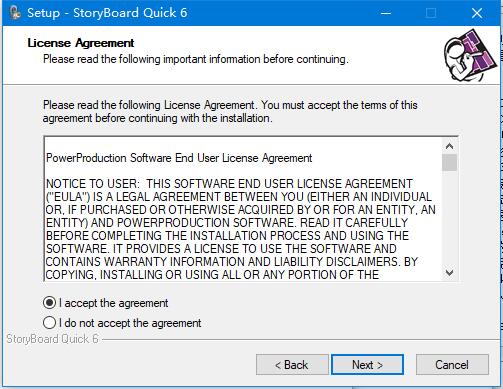Screen dimensions: 503x389
Task: Click the scrollbar track below the thumb
Action: coord(449,218)
